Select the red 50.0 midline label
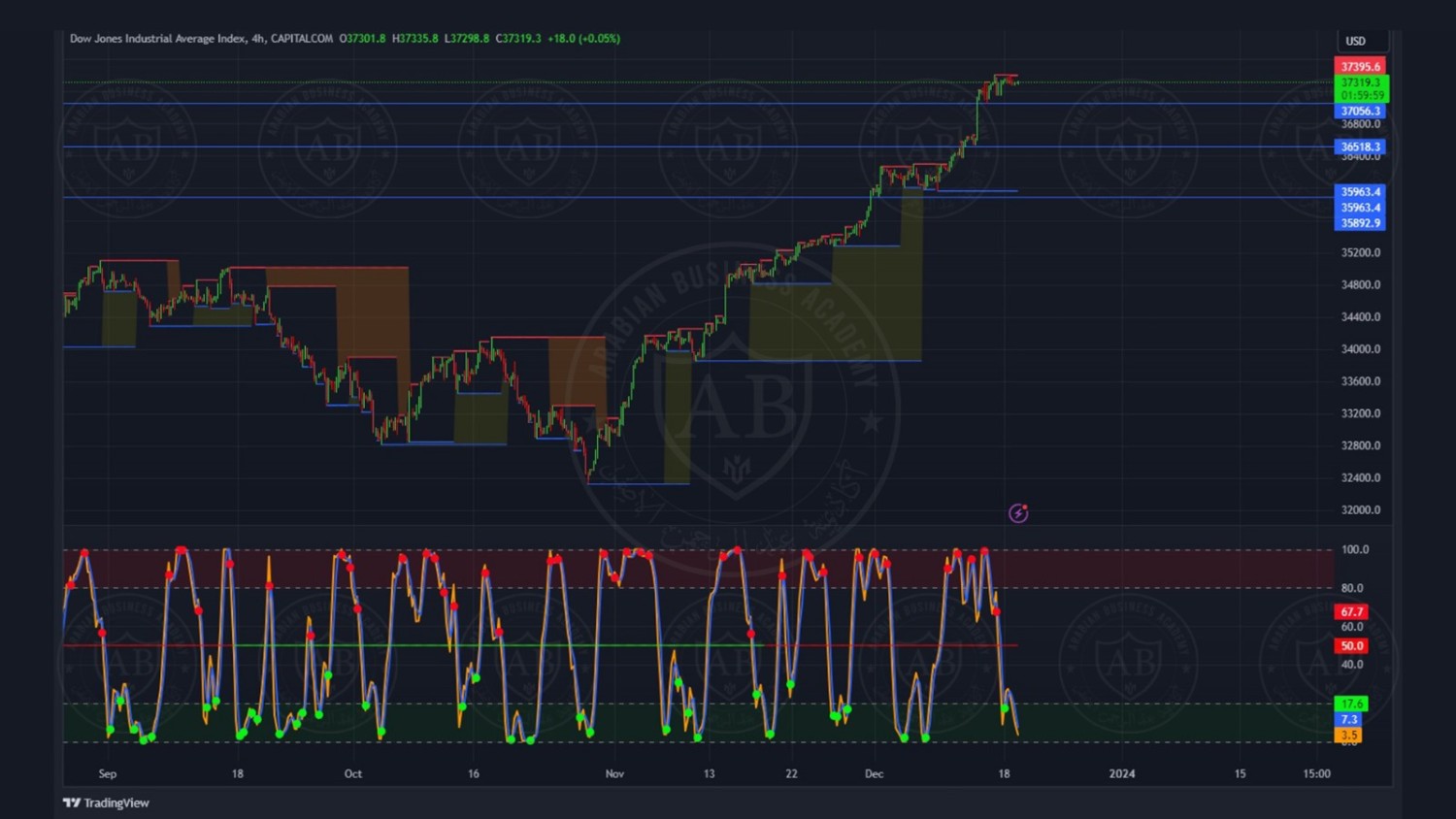Viewport: 1456px width, 819px height. [x=1351, y=646]
